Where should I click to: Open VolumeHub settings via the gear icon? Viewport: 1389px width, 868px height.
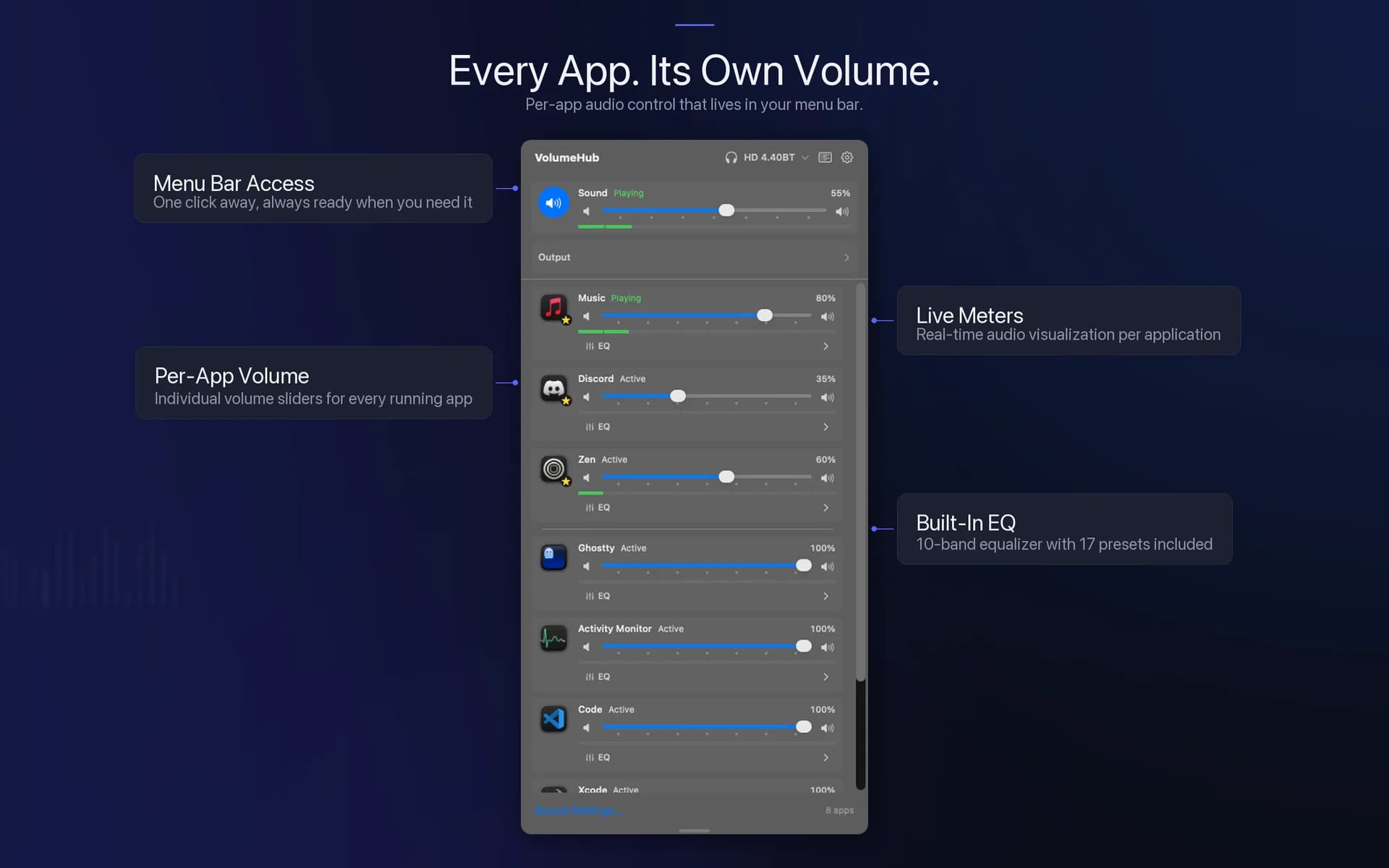point(847,157)
